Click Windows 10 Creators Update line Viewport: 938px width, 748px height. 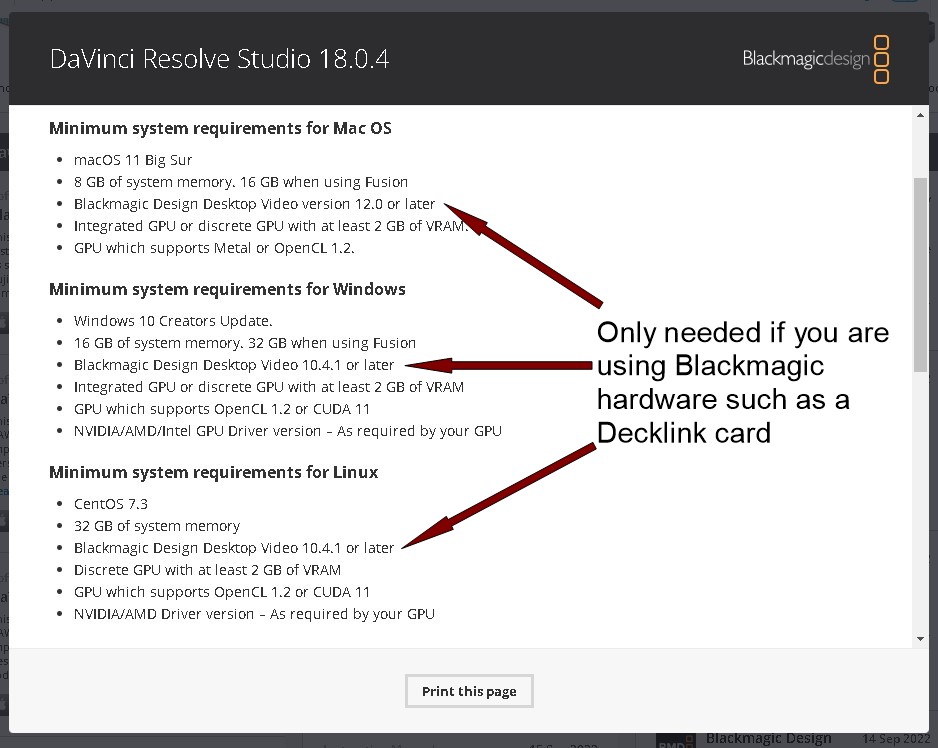(173, 321)
